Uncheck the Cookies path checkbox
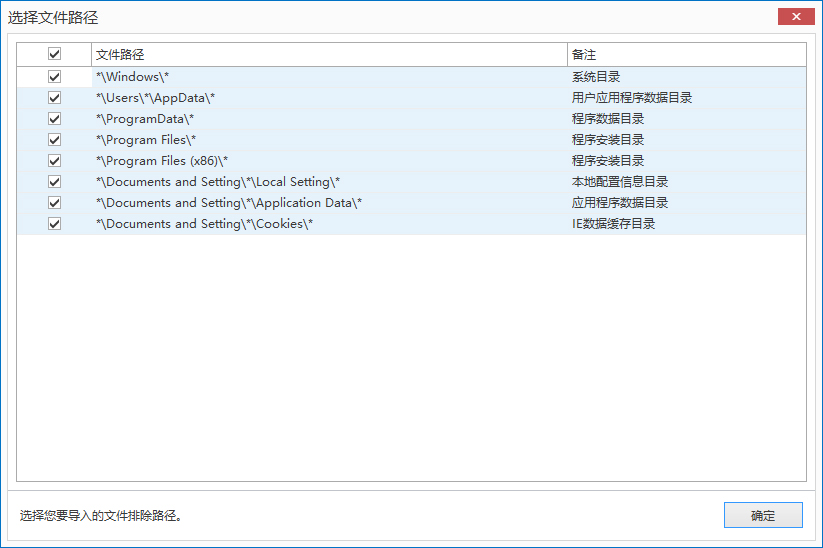Screen dimensions: 823x548 pyautogui.click(x=54, y=224)
